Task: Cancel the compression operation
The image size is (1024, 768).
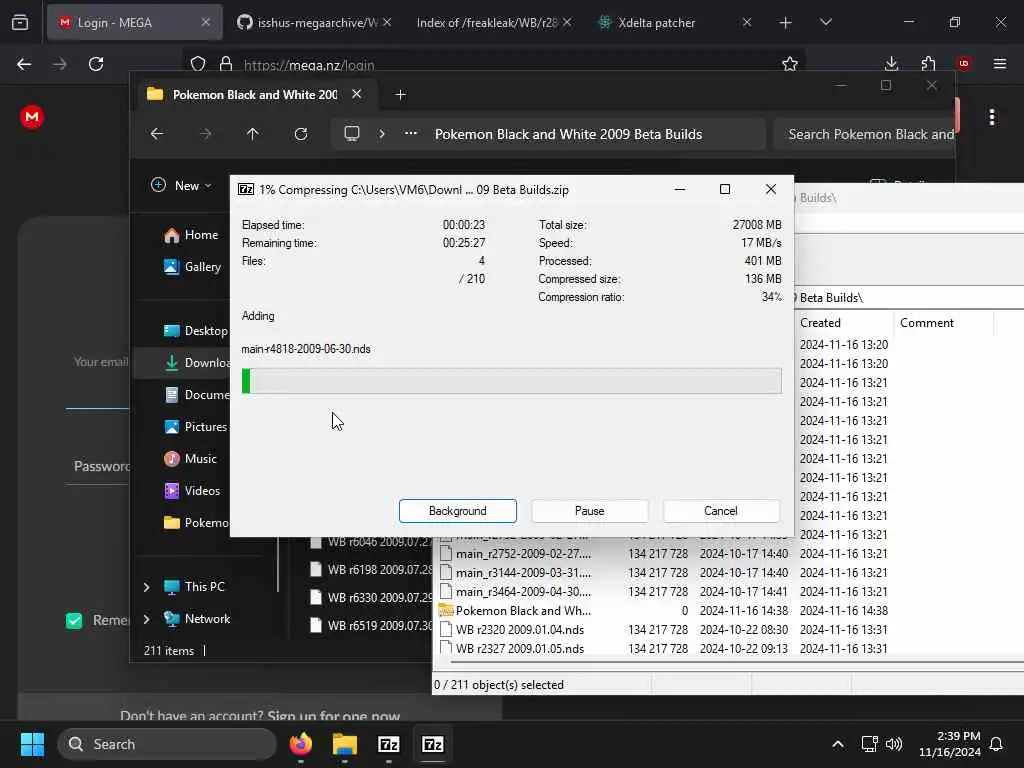Action: (x=721, y=511)
